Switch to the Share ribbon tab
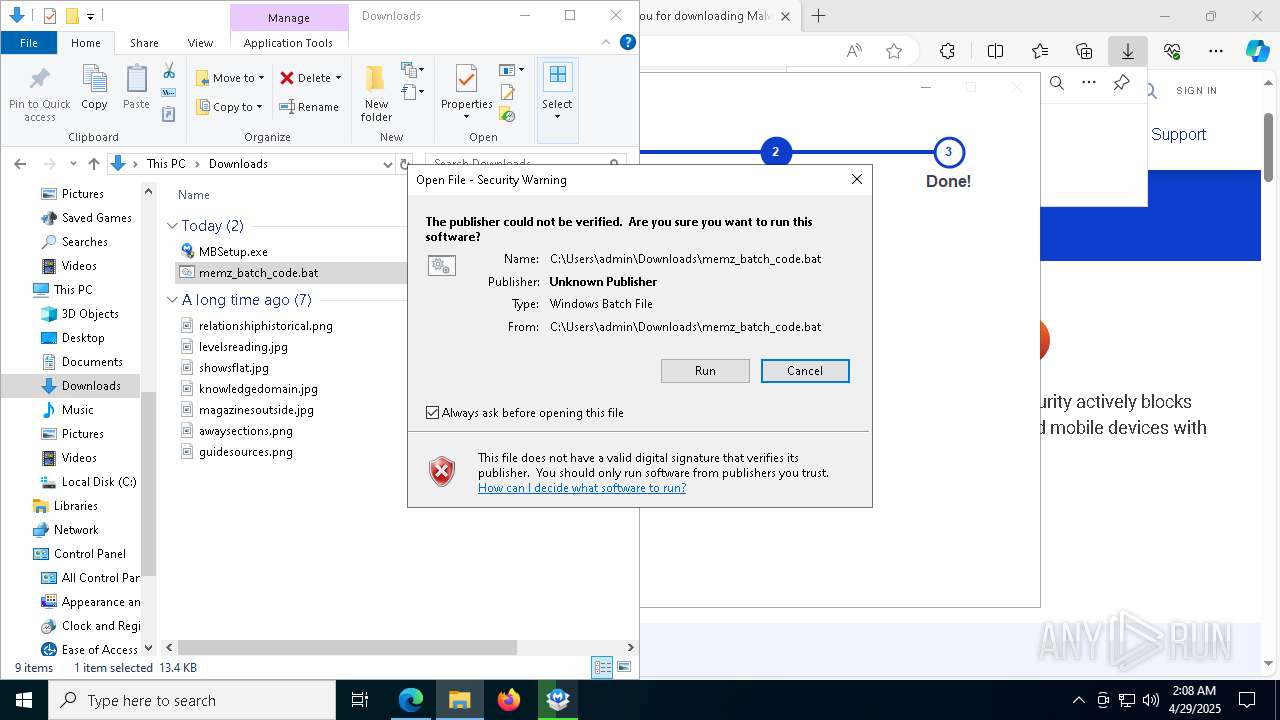The width and height of the screenshot is (1280, 720). pyautogui.click(x=144, y=43)
